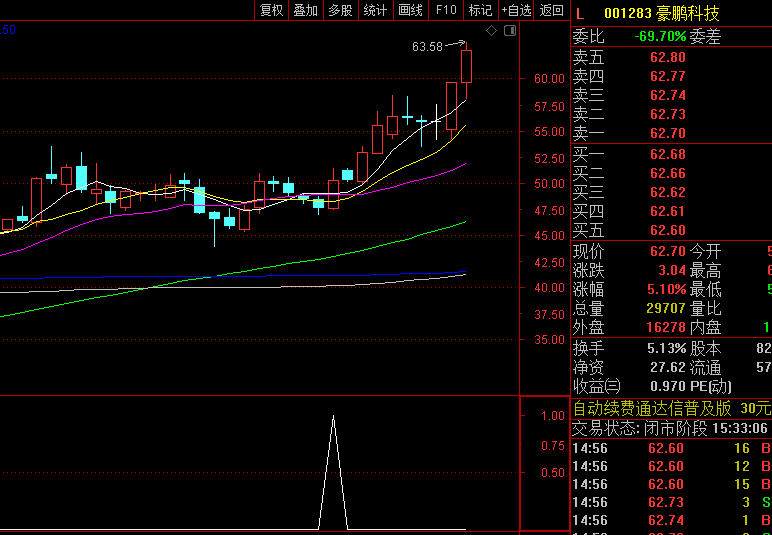
Task: Click the 14:56 trade at 62.74
Action: [x=672, y=520]
